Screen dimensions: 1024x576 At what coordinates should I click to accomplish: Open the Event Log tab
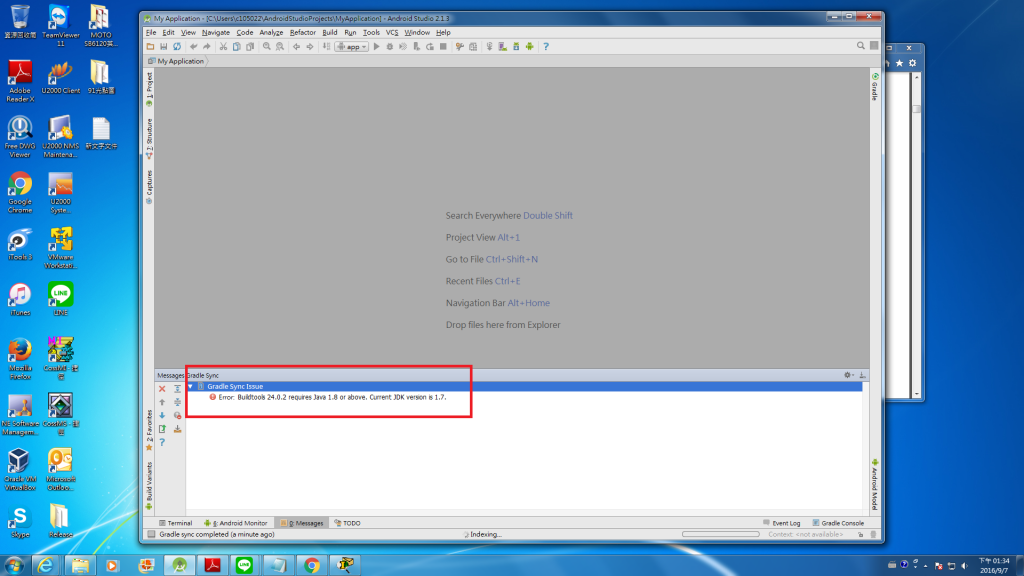[782, 523]
